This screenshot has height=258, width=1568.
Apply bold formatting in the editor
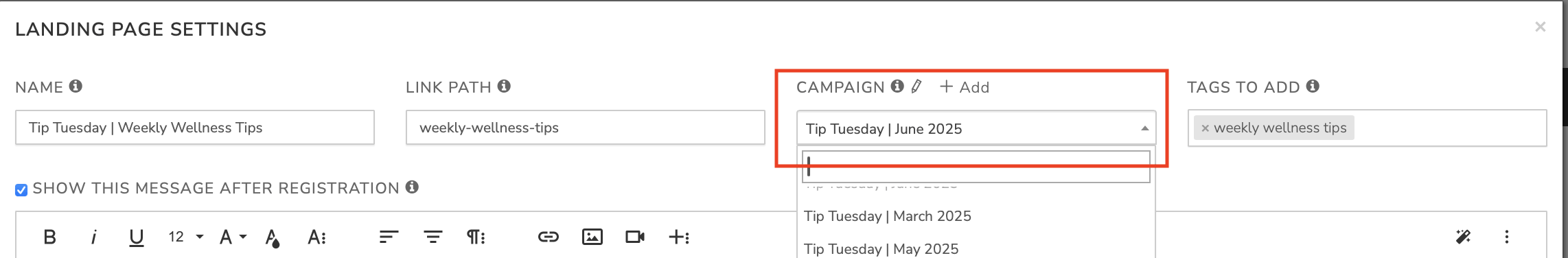click(49, 237)
